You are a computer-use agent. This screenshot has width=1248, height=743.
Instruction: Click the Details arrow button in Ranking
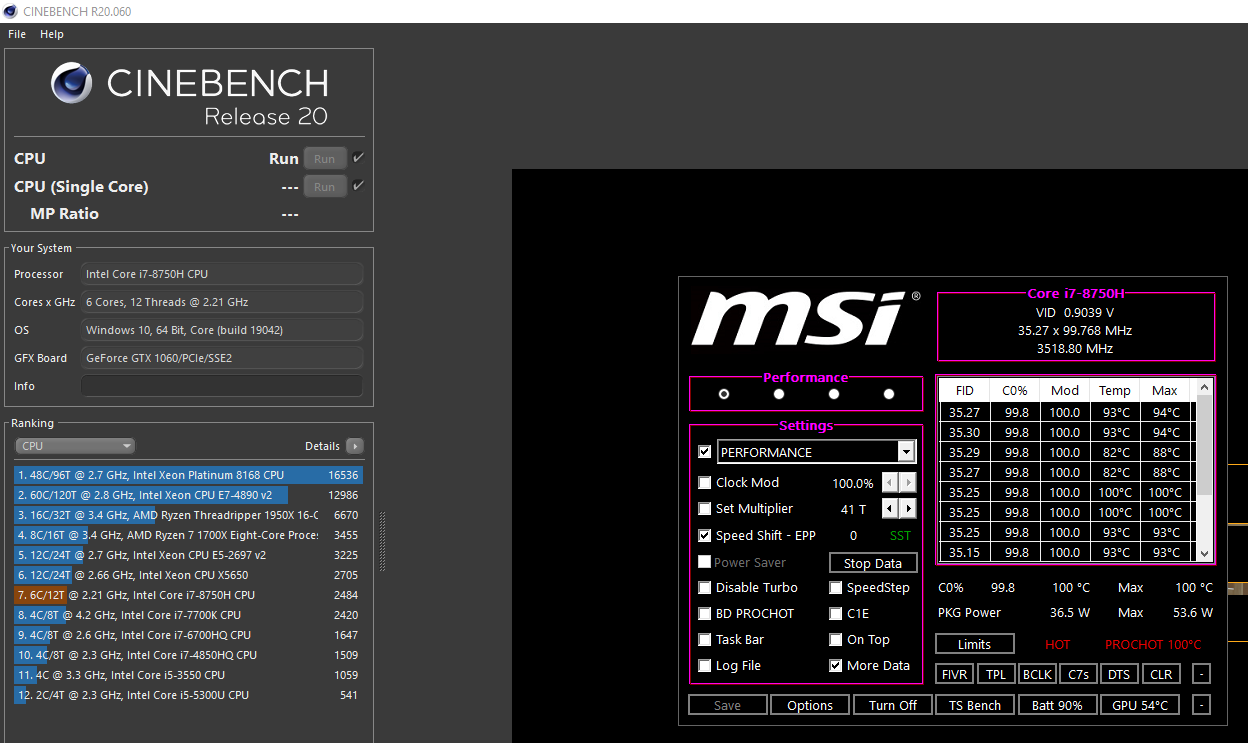point(354,446)
